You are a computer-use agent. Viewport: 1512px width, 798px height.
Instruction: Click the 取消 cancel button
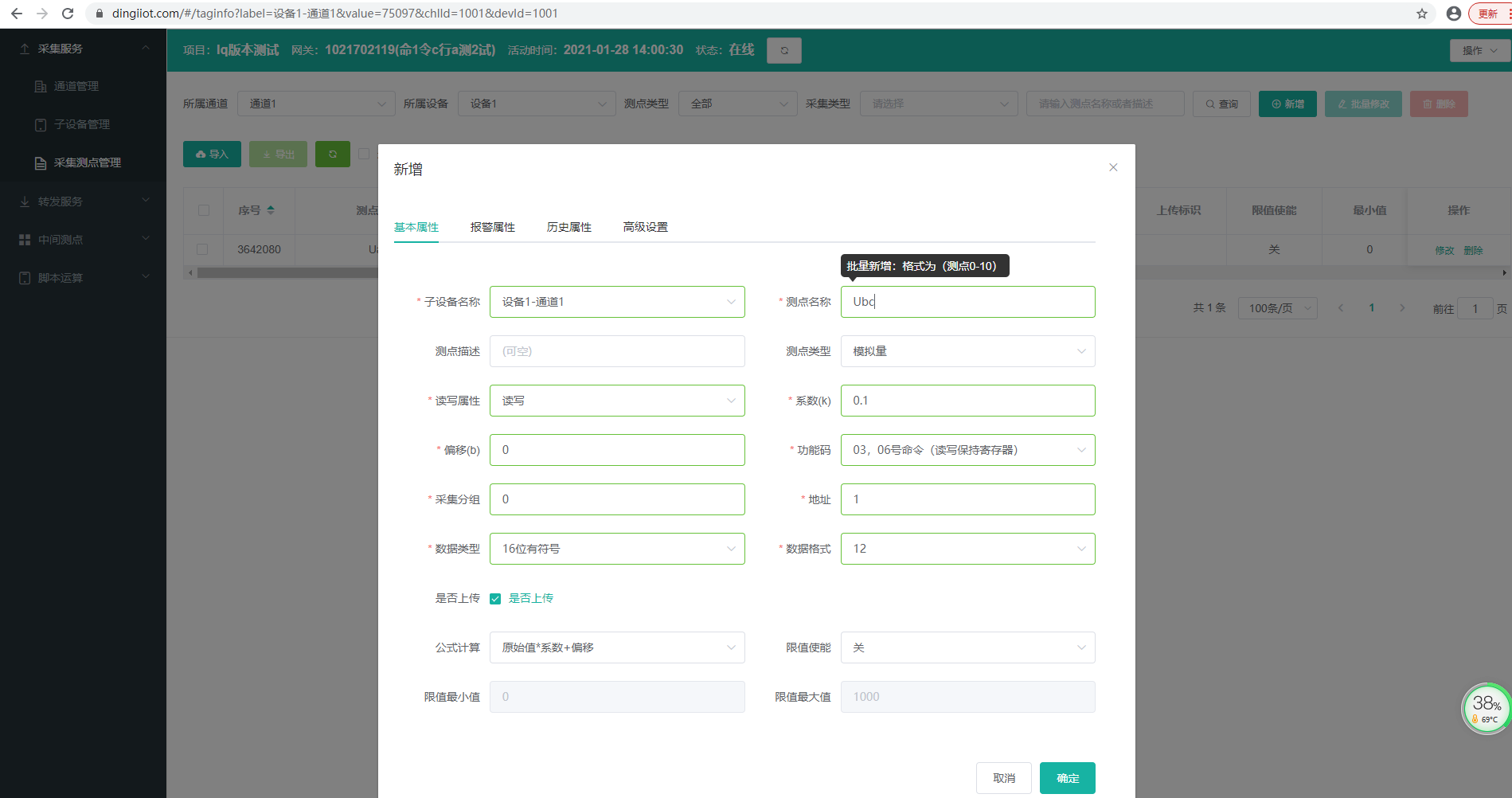[1003, 778]
